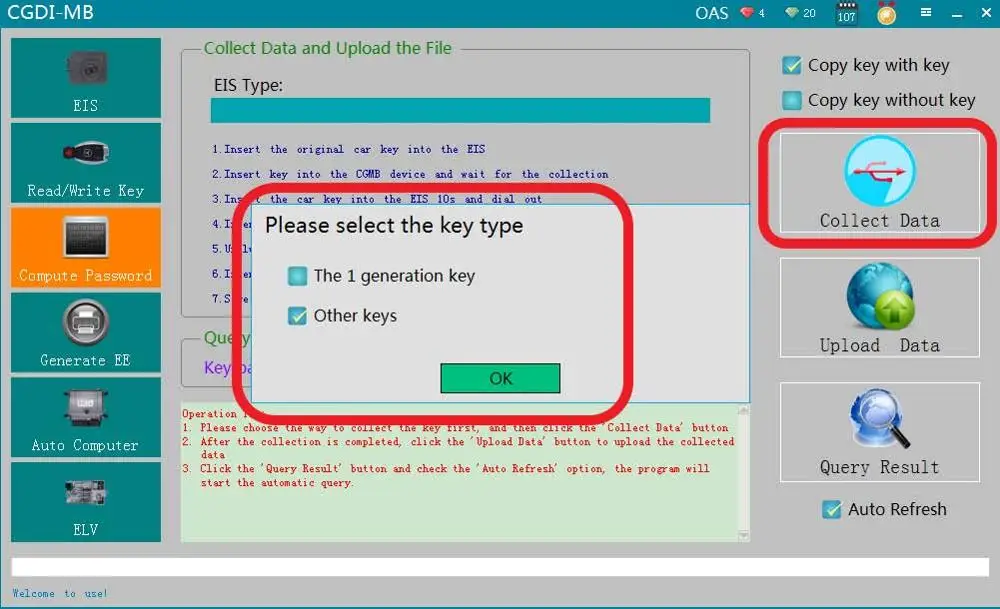Click the operation log scrollbar
Image resolution: width=1000 pixels, height=609 pixels.
(x=744, y=473)
